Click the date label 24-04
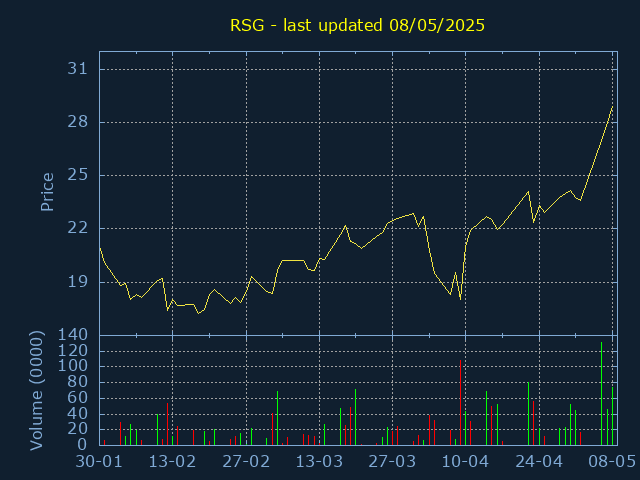The height and width of the screenshot is (480, 640). [x=539, y=462]
